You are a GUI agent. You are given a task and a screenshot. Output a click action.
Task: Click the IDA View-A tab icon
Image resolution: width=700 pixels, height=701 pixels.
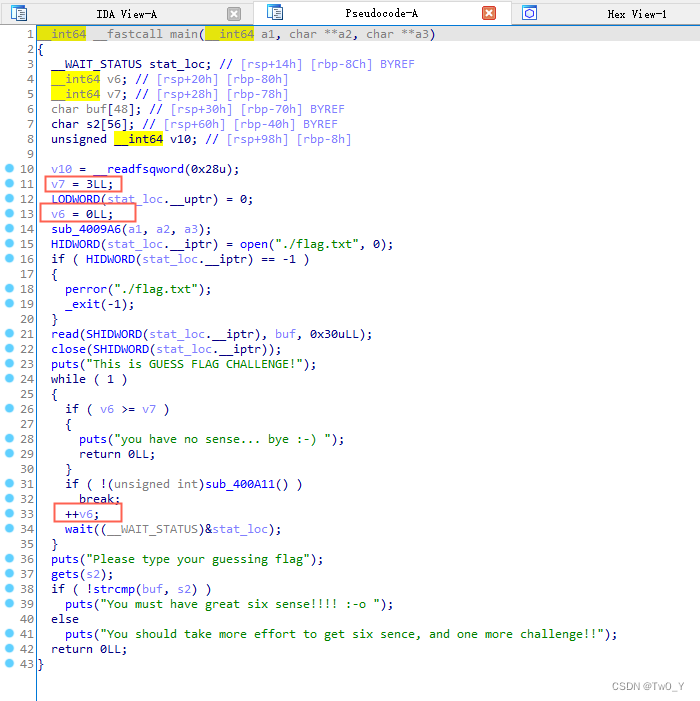point(19,13)
